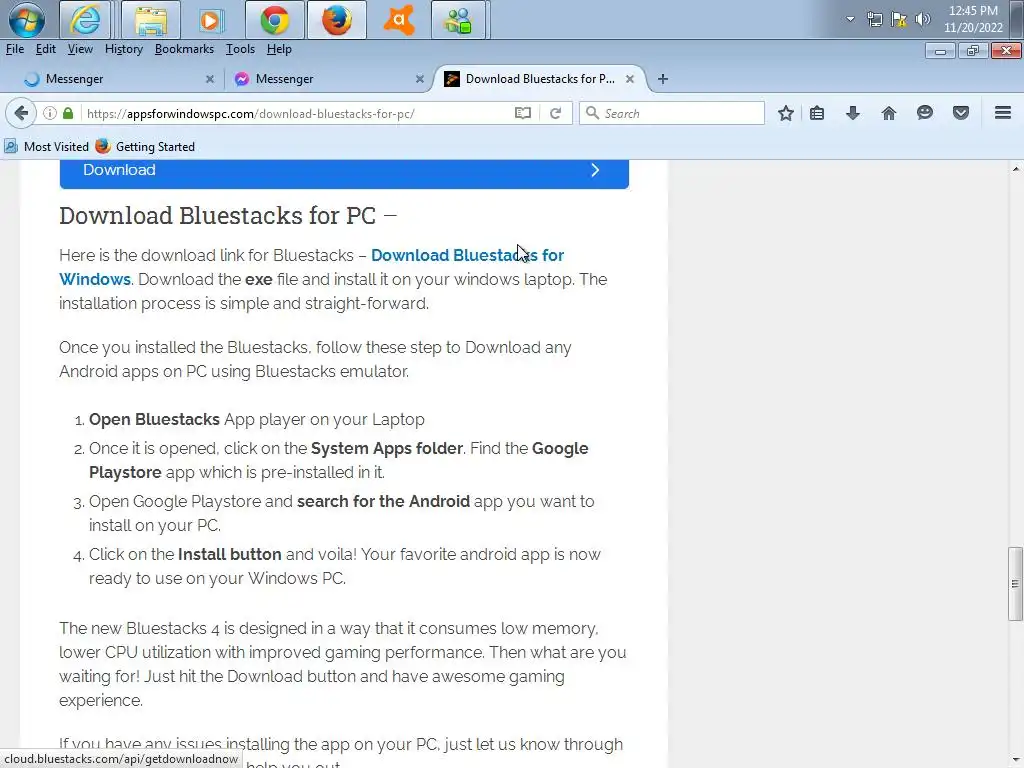This screenshot has width=1024, height=768.
Task: Click 'System Apps folder' bold text
Action: click(387, 449)
